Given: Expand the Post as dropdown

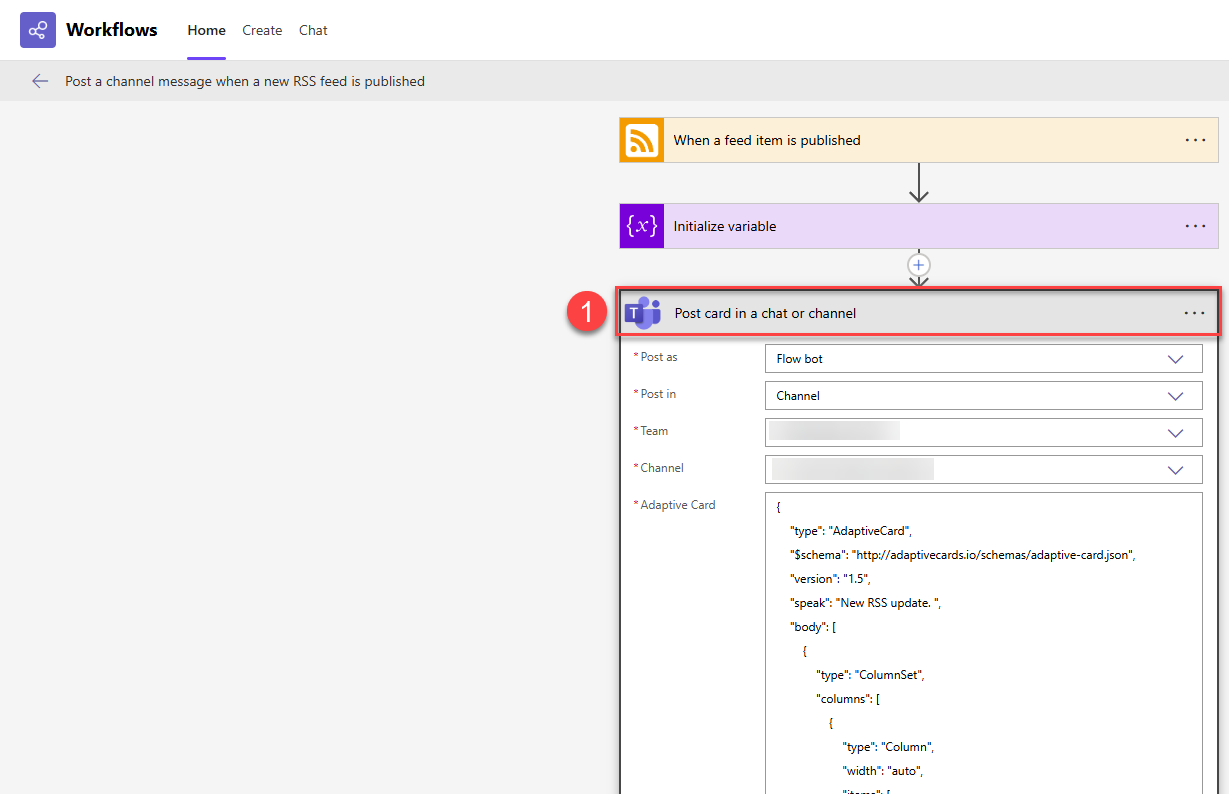Looking at the screenshot, I should click(1175, 359).
